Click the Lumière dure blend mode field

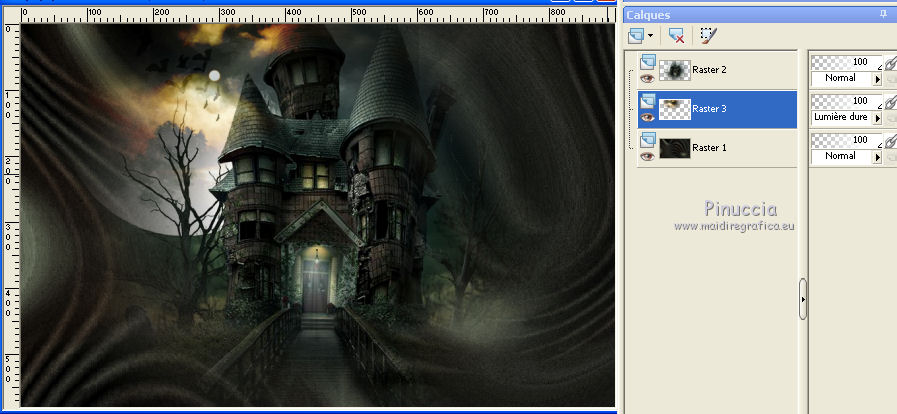click(842, 117)
